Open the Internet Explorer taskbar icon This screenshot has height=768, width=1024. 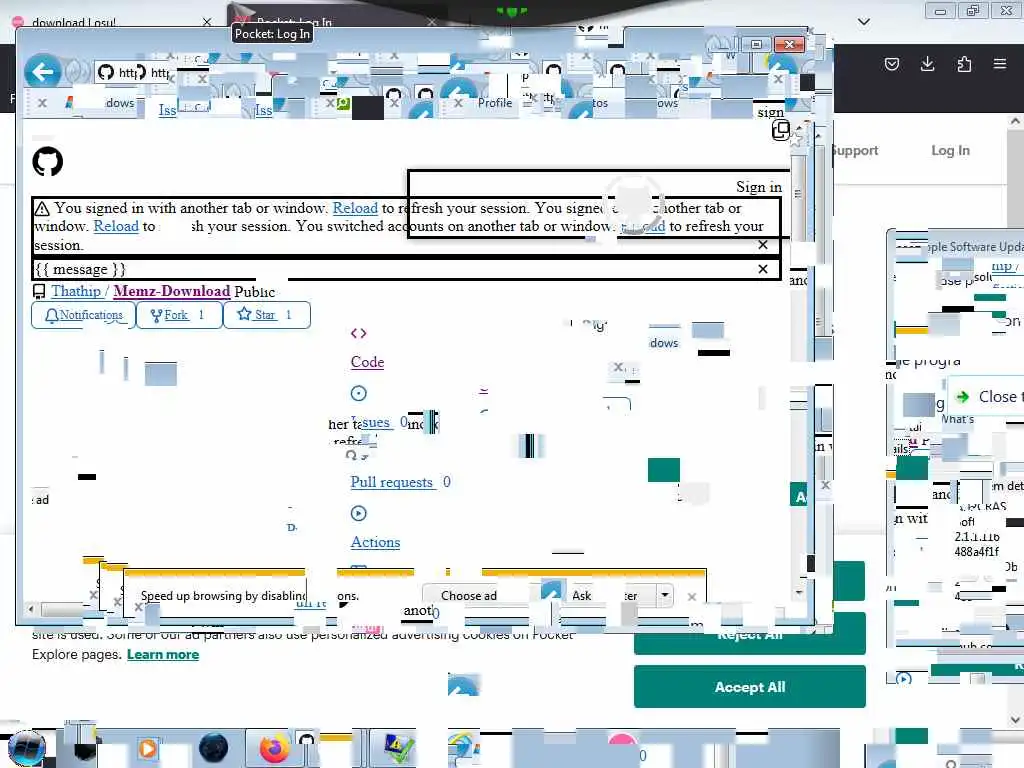(x=463, y=748)
